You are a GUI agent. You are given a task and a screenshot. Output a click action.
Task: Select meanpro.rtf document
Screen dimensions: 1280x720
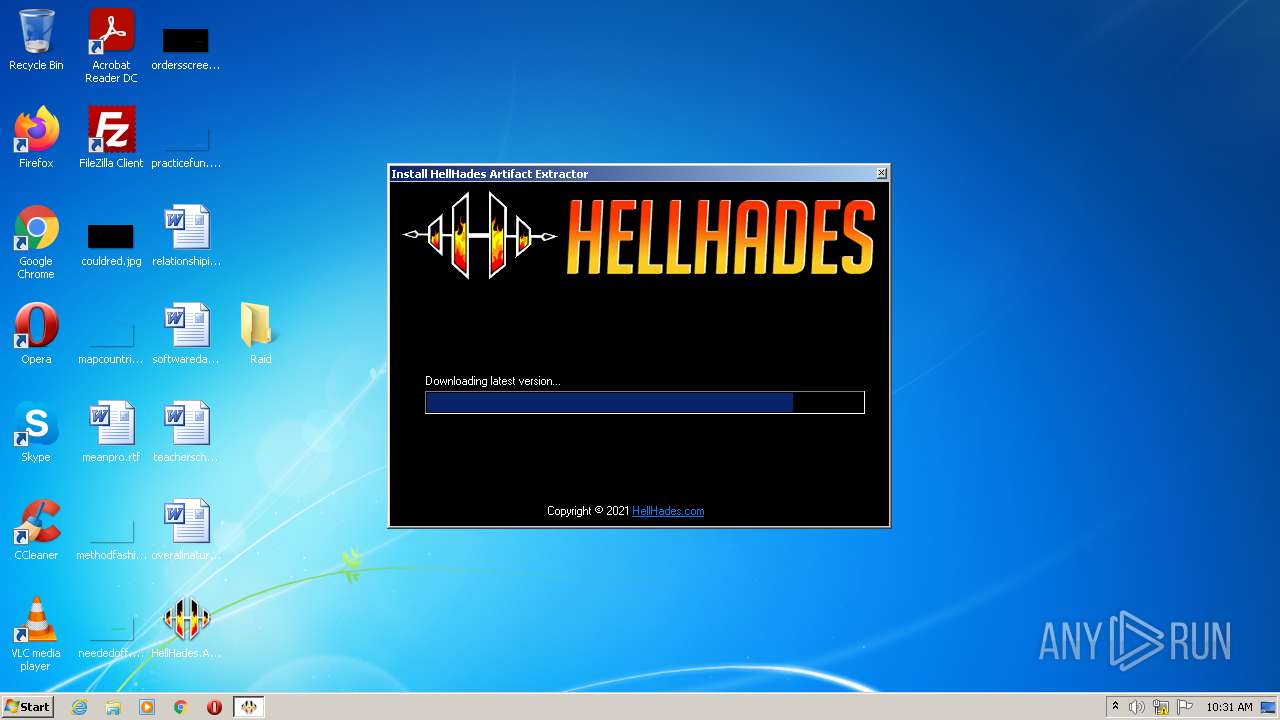(x=111, y=432)
